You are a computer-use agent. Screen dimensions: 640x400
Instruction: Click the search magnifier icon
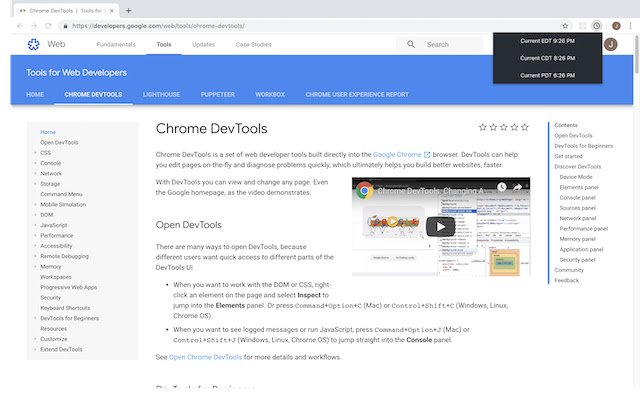click(411, 44)
